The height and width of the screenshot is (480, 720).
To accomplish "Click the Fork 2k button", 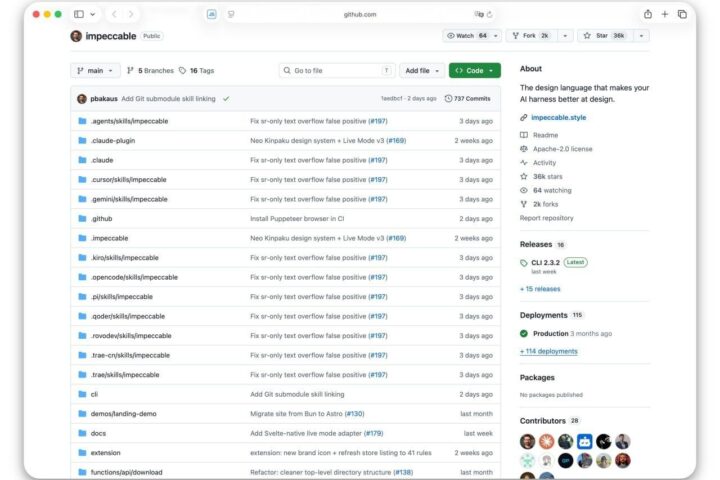I will 531,35.
